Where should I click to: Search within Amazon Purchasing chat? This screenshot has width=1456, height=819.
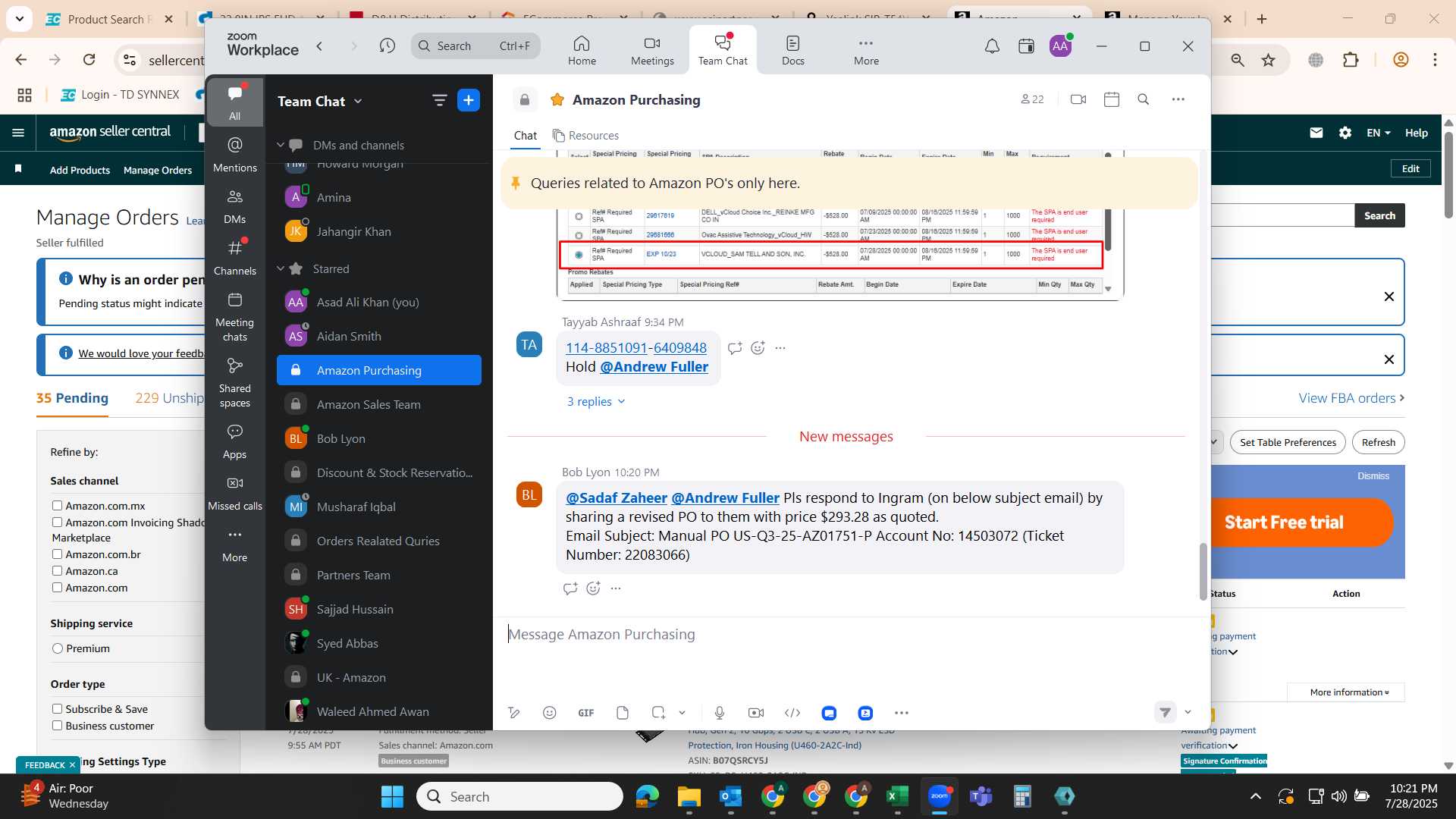(1144, 99)
